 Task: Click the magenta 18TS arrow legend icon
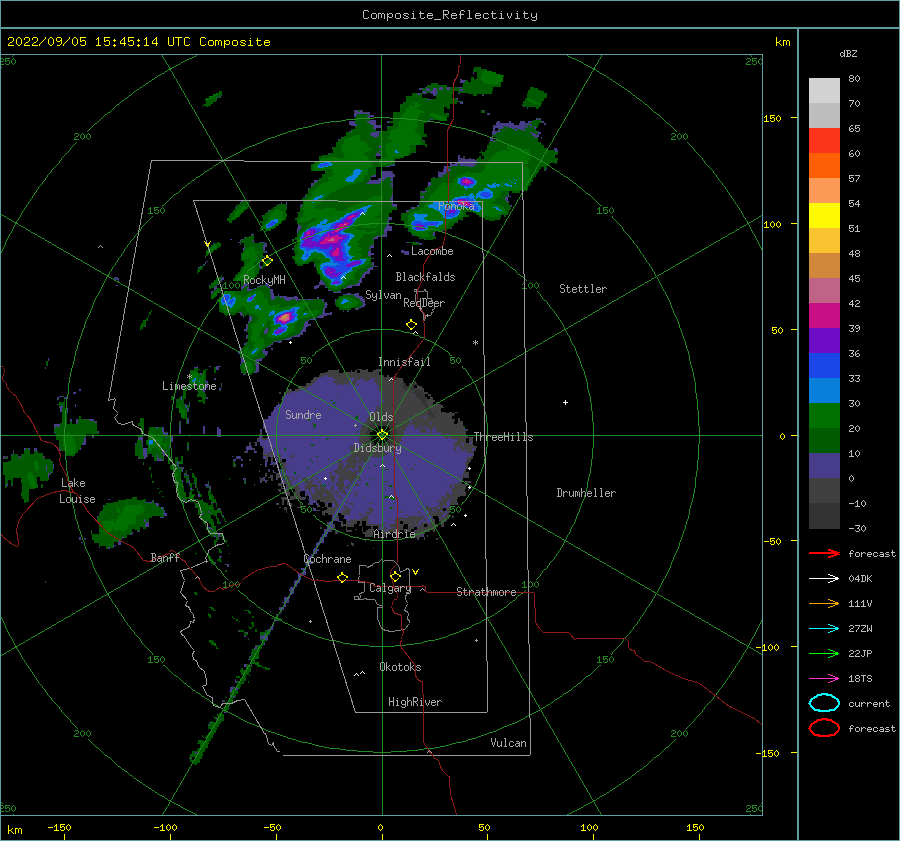pyautogui.click(x=824, y=679)
